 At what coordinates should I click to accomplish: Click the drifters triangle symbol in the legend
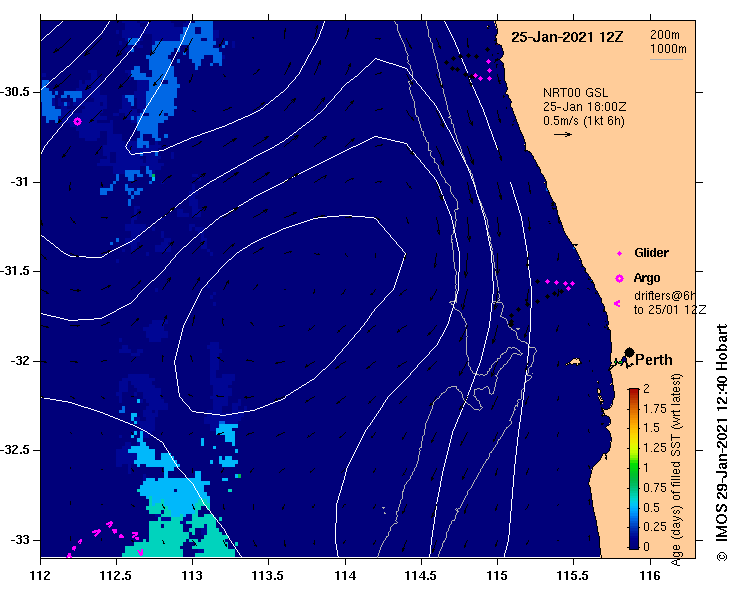[617, 304]
